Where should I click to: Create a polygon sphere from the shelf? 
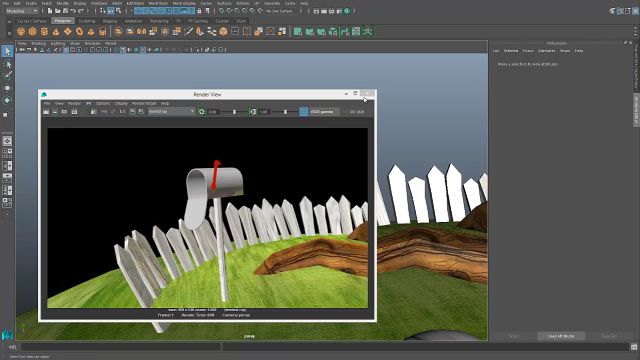tap(21, 31)
